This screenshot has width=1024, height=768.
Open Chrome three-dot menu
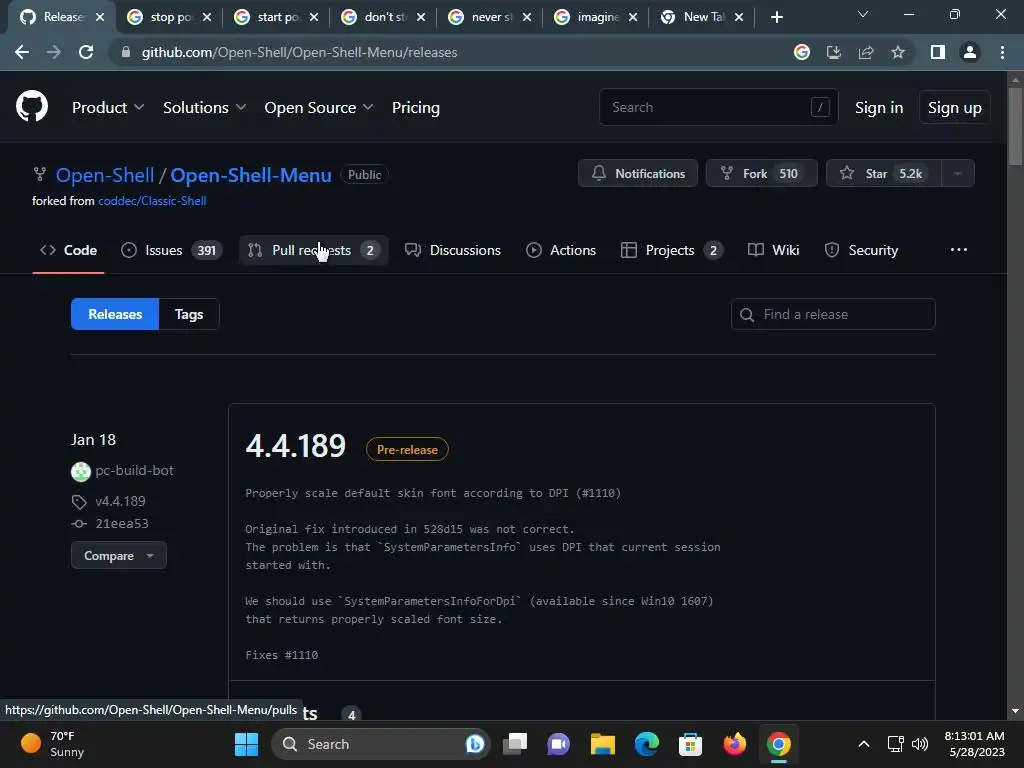[1002, 52]
